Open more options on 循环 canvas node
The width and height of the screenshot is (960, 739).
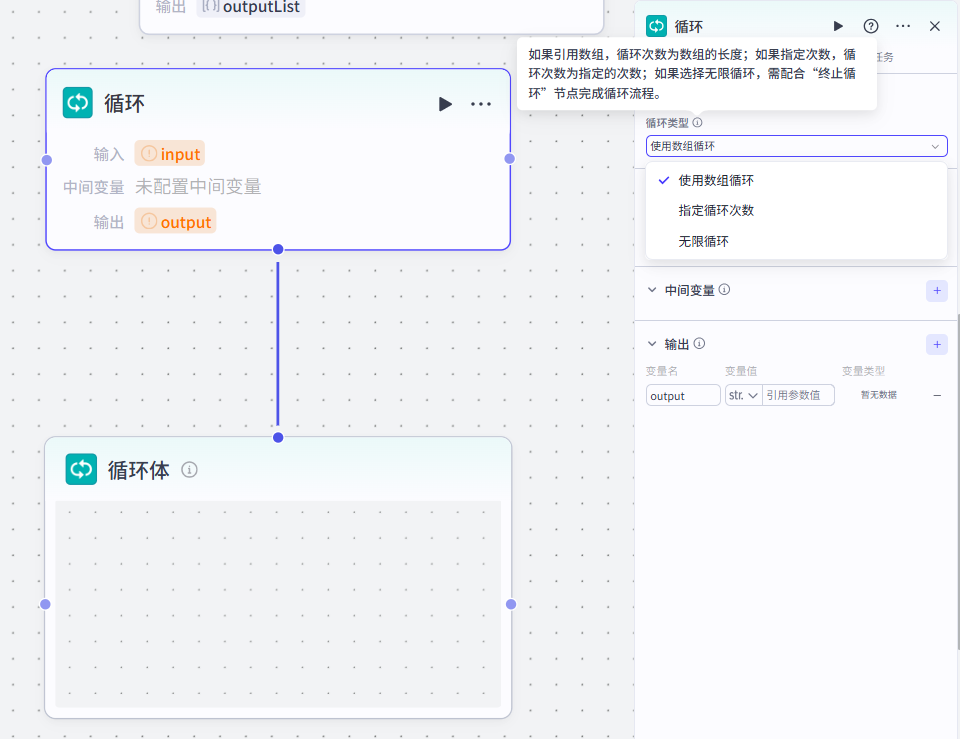tap(481, 104)
